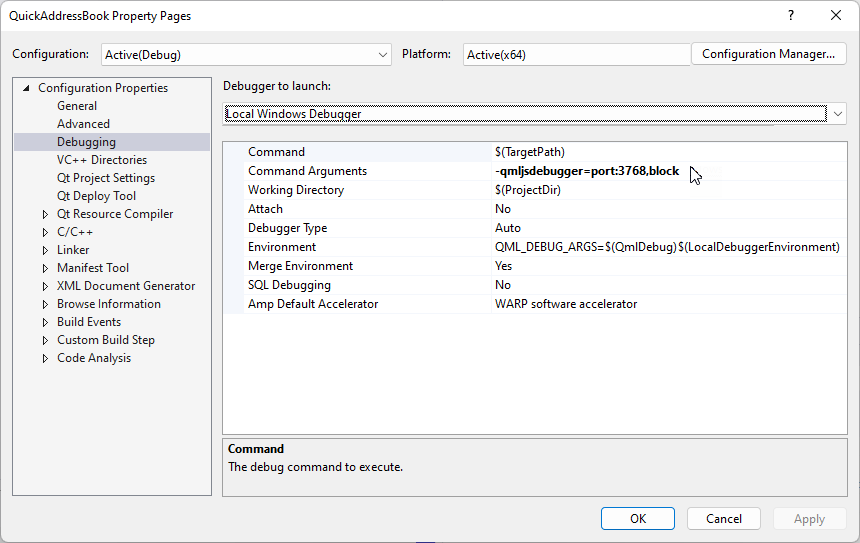Select Build Events label
Viewport: 860px width, 543px height.
(89, 323)
